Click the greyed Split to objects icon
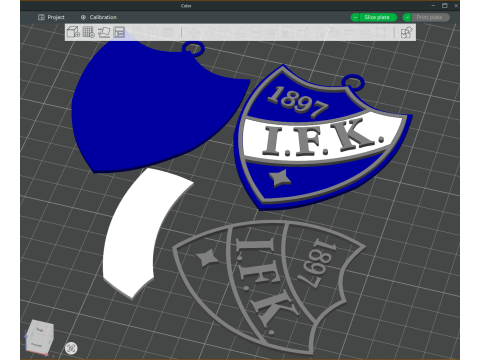 138,32
